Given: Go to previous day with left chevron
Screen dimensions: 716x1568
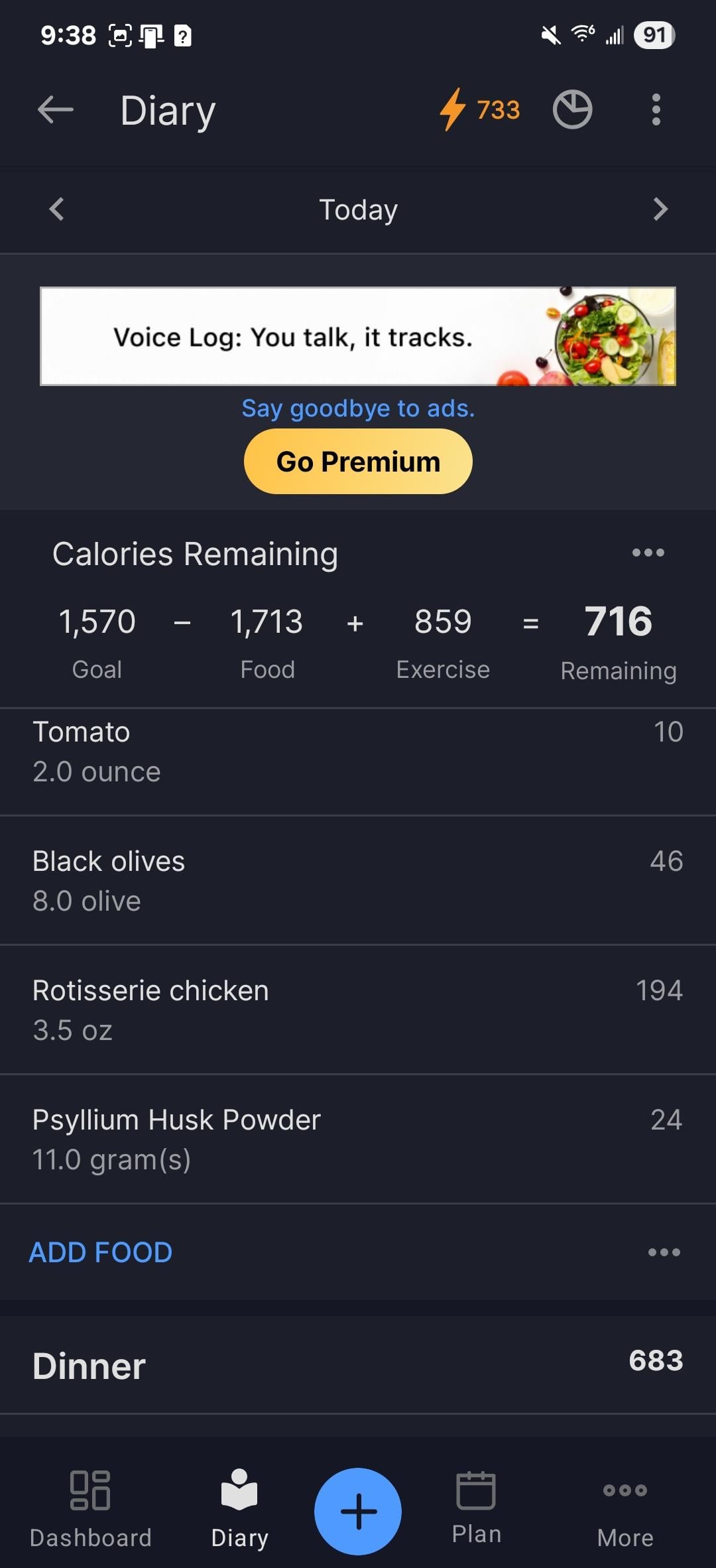Looking at the screenshot, I should point(57,210).
